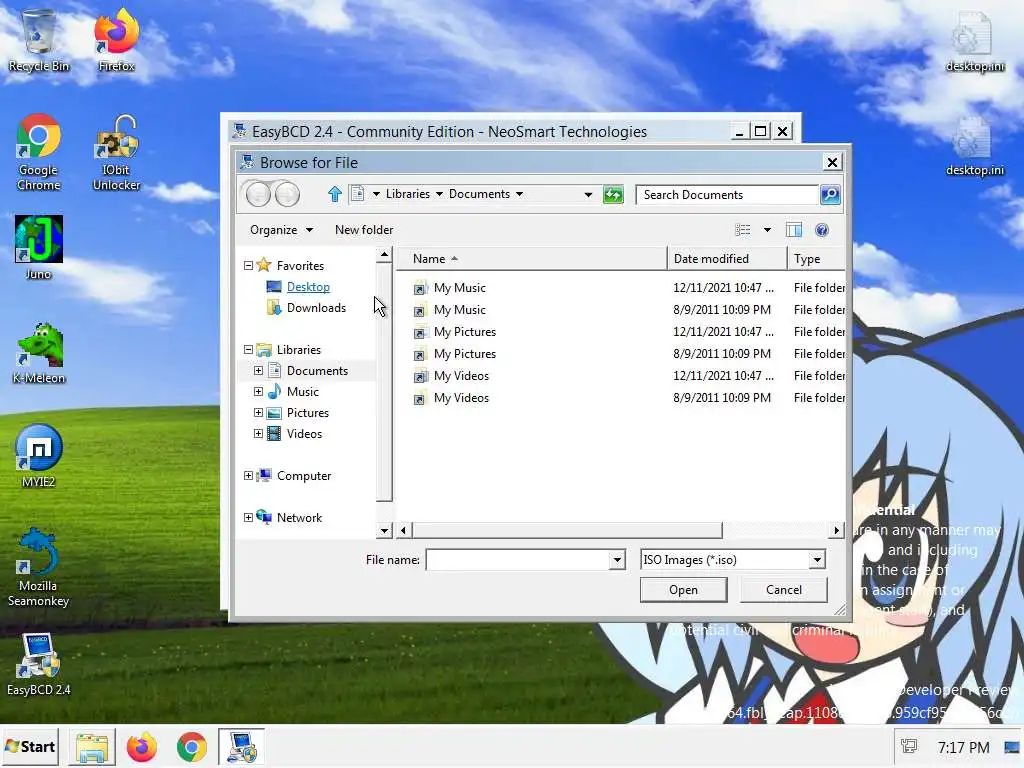
Task: Open Google Chrome desktop shortcut
Action: point(39,152)
